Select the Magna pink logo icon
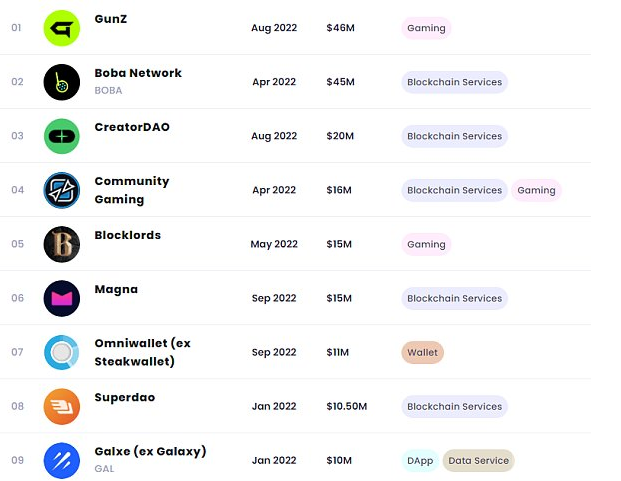Viewport: 621px width, 481px height. coord(61,298)
